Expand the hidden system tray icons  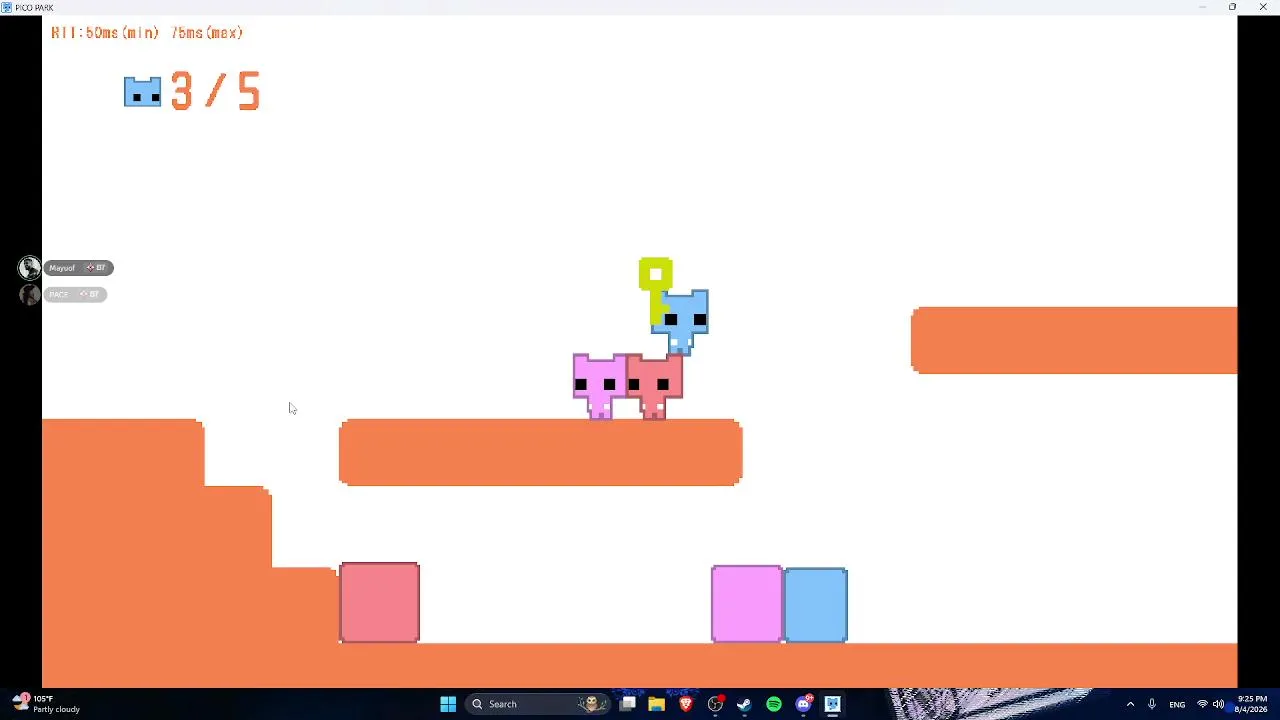[x=1130, y=704]
